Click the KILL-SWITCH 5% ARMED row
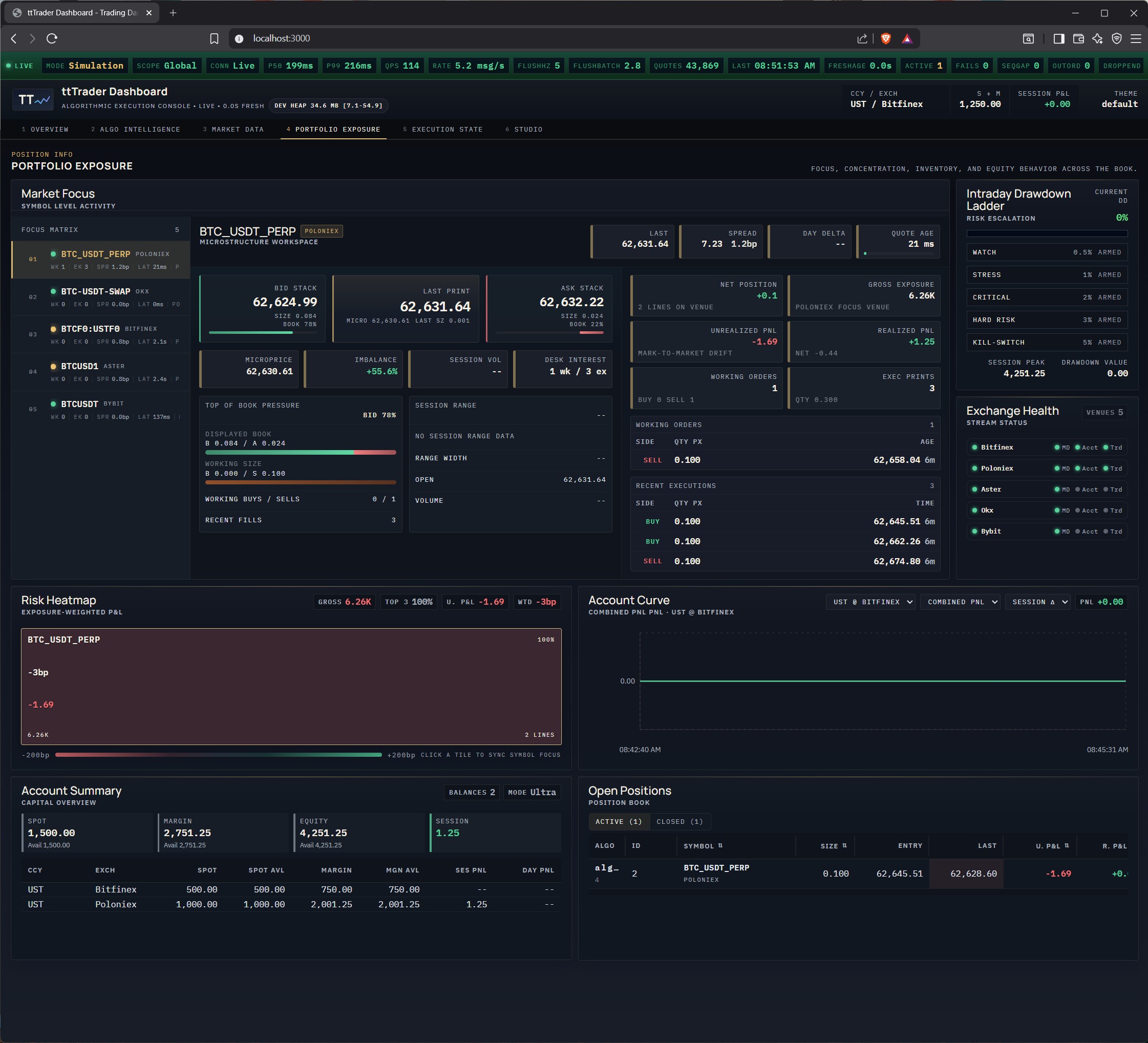 1047,342
